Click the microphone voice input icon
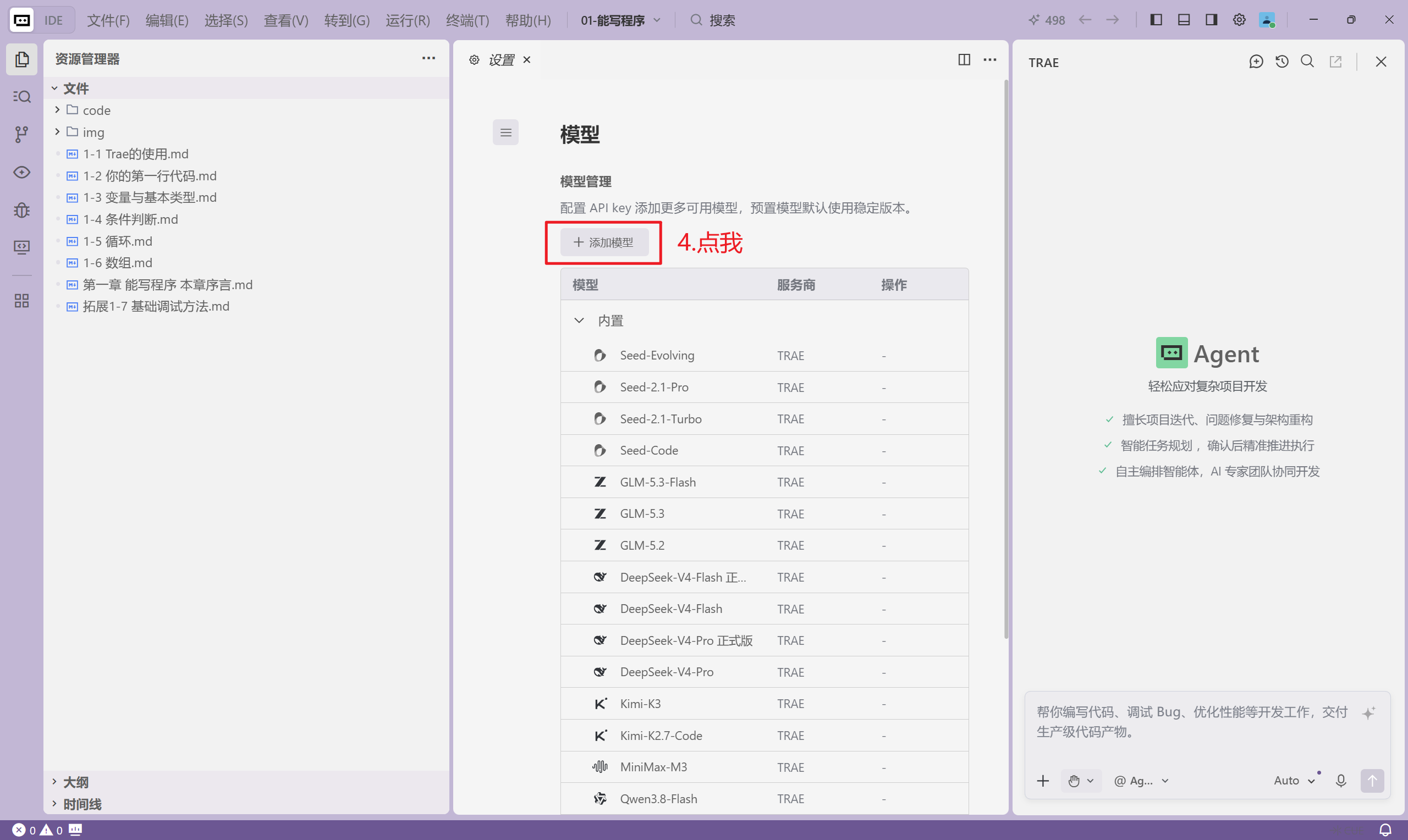The width and height of the screenshot is (1408, 840). point(1341,781)
